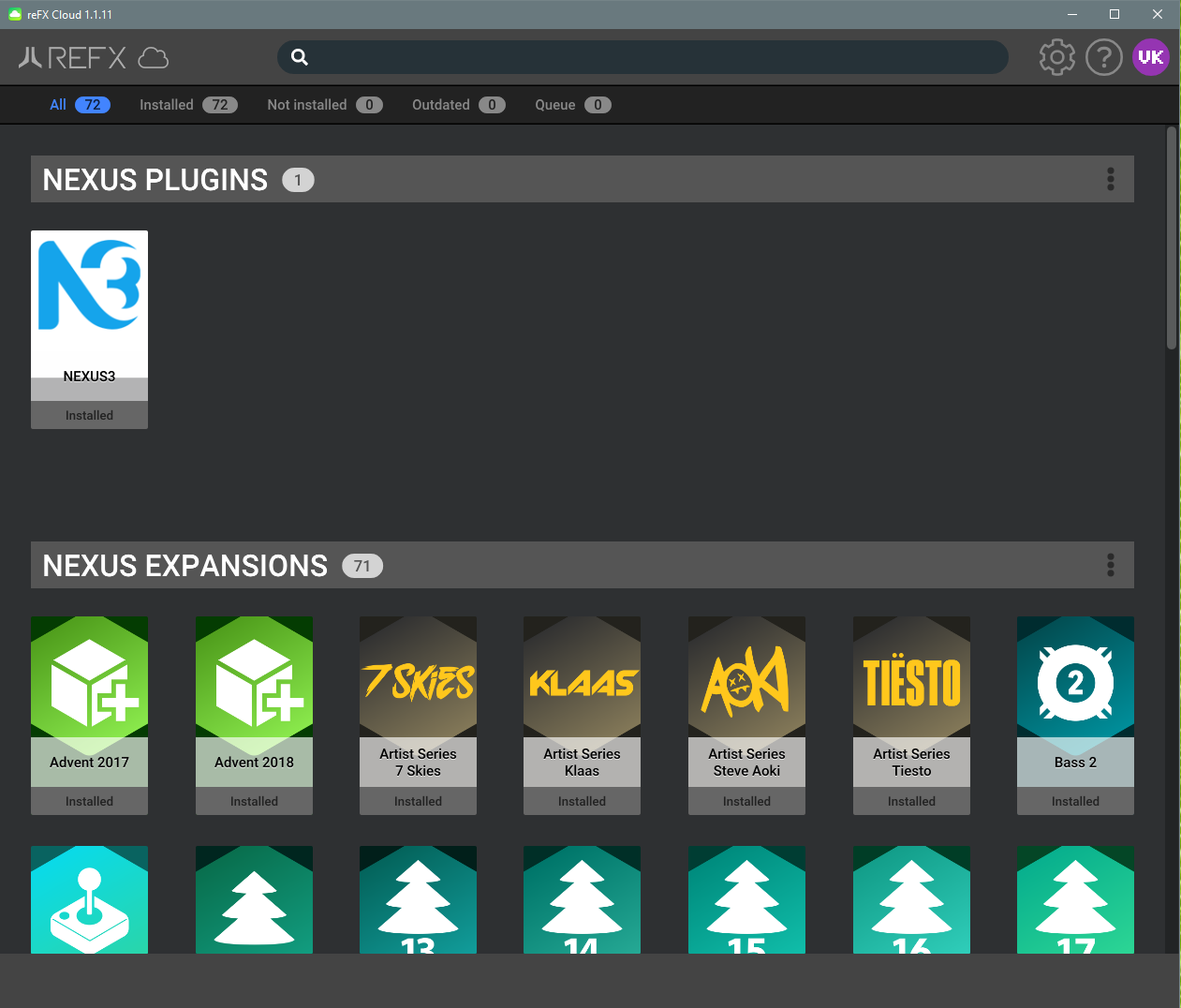Open the settings gear icon
The height and width of the screenshot is (1008, 1181).
coord(1057,57)
